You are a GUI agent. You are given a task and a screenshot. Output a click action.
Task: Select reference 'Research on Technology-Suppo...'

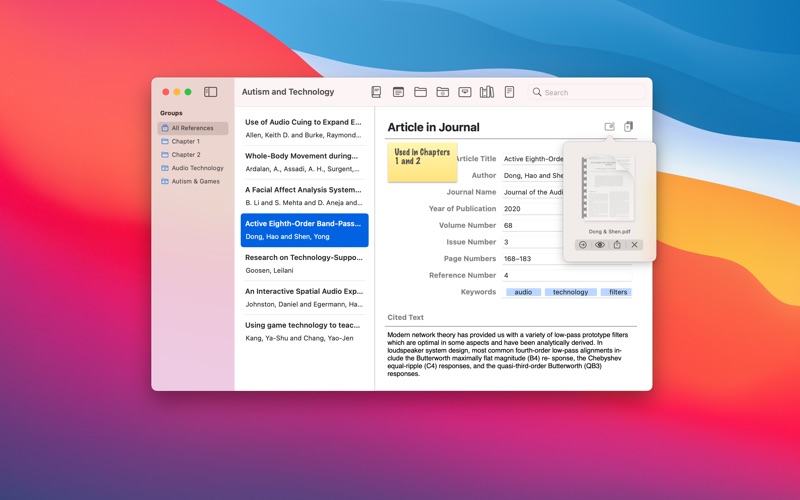click(x=304, y=264)
